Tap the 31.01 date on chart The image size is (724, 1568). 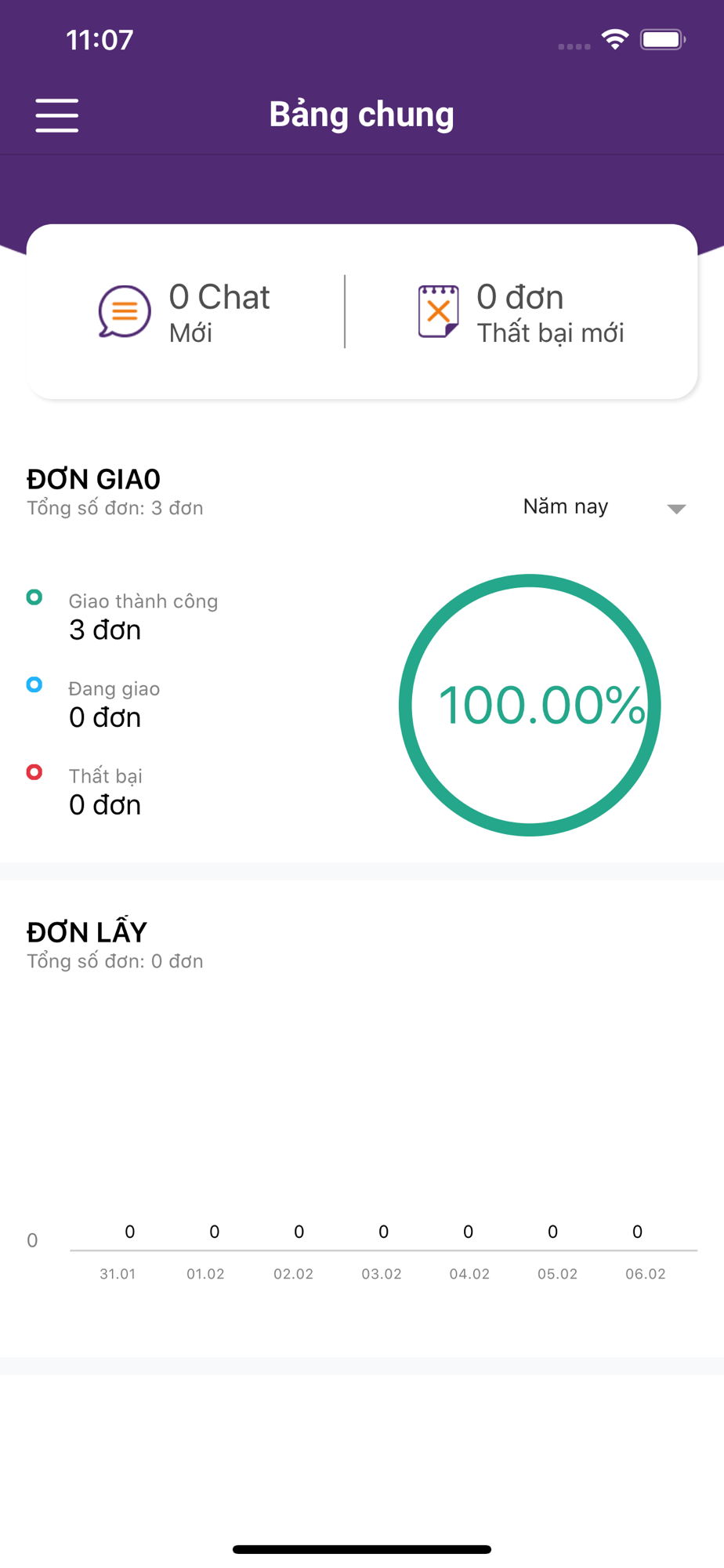tap(118, 1274)
